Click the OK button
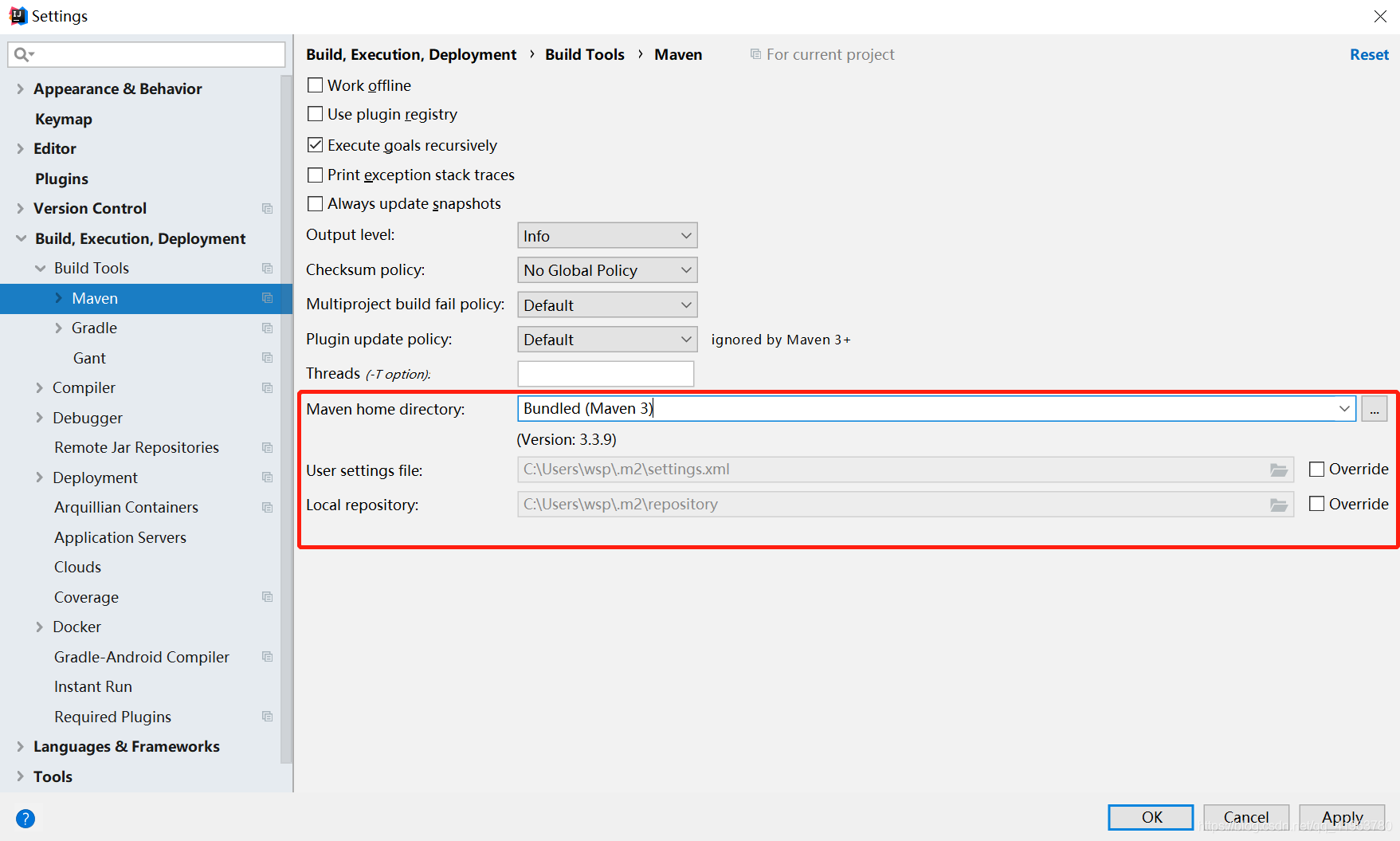The height and width of the screenshot is (841, 1400). point(1151,817)
